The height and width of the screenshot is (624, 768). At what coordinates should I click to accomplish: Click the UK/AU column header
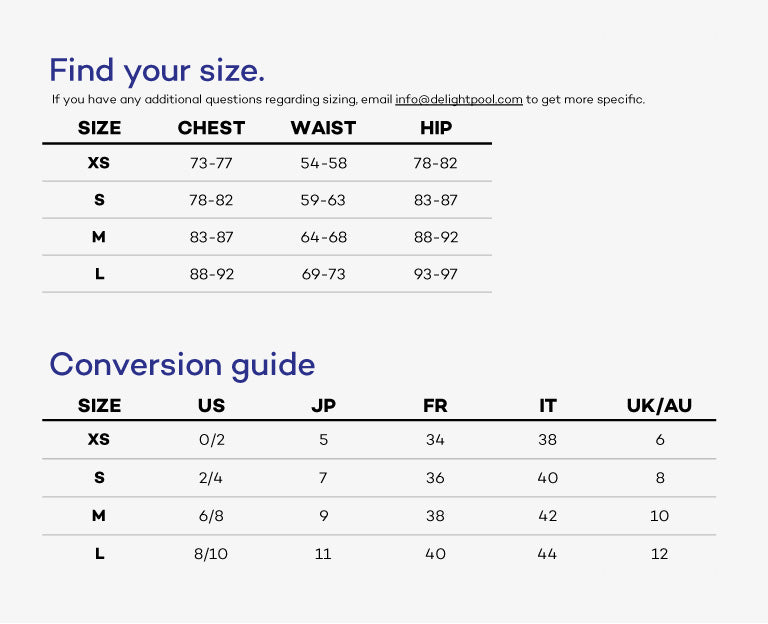tap(659, 406)
